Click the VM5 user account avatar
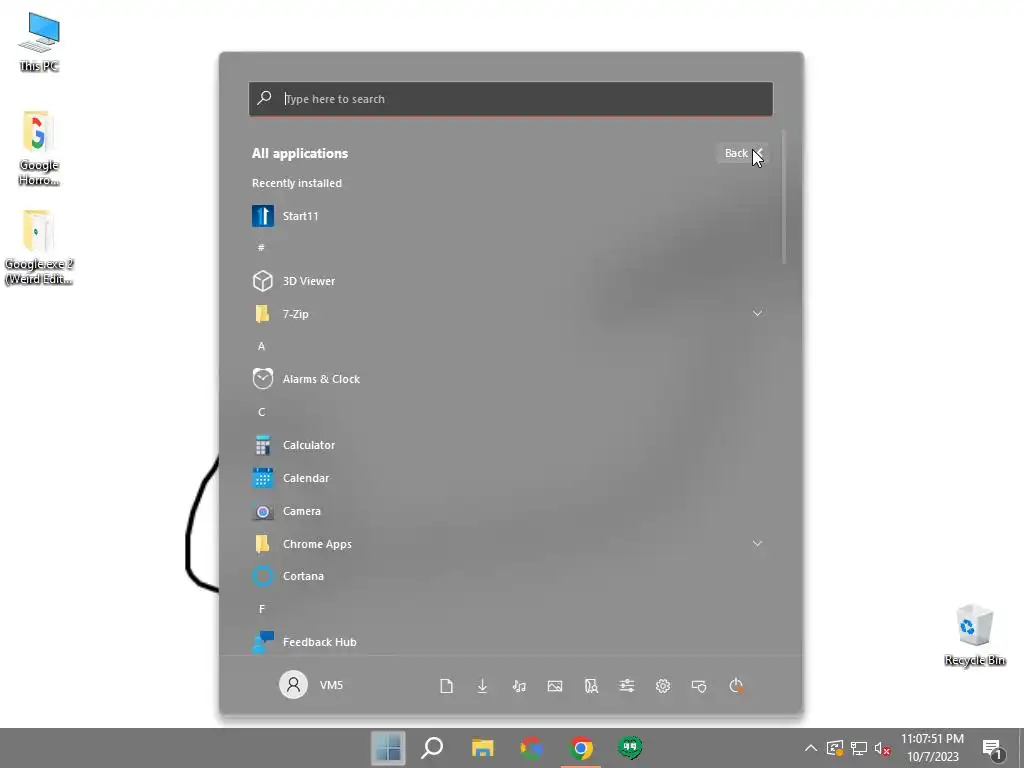1024x768 pixels. pyautogui.click(x=293, y=684)
